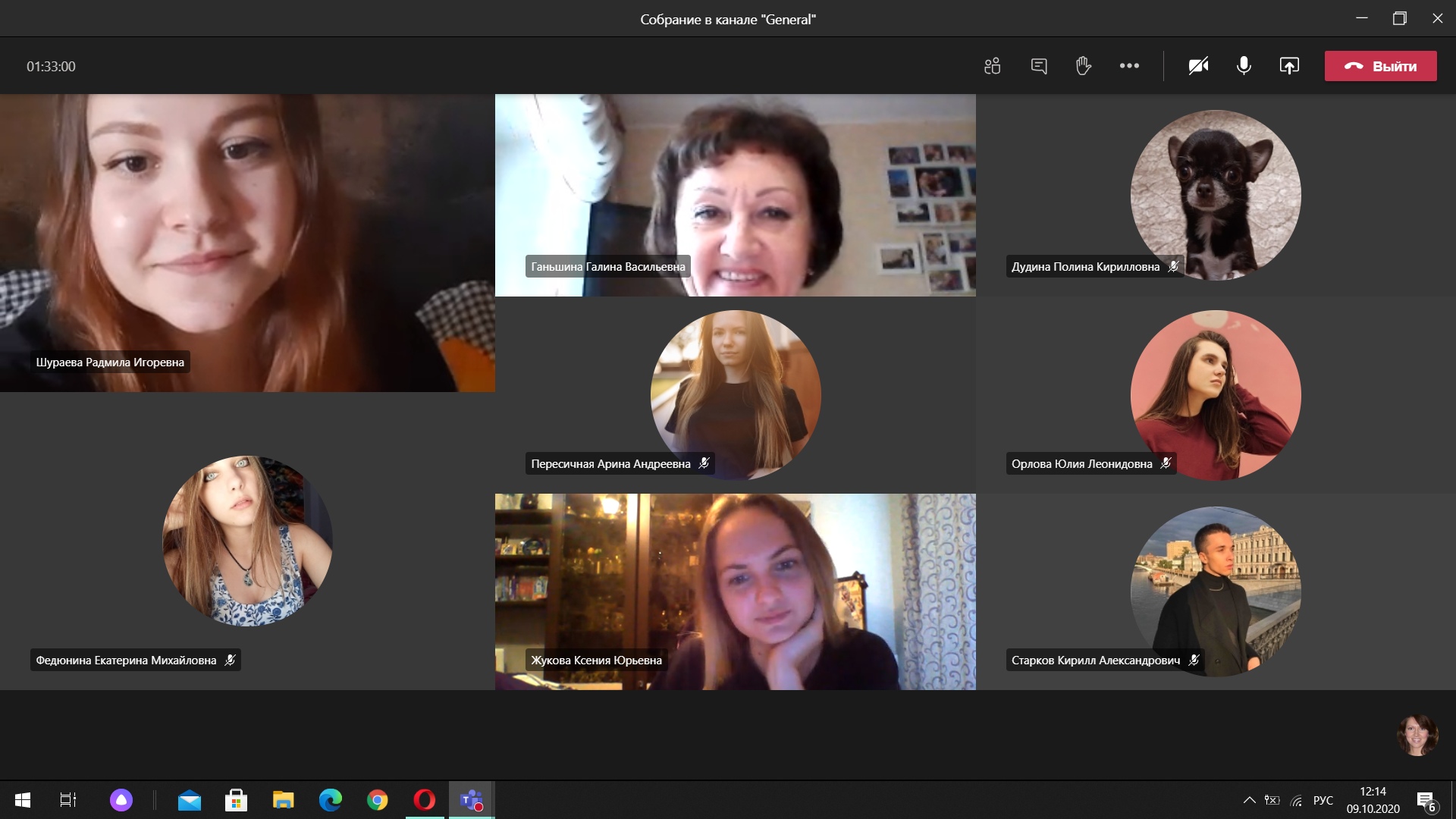Viewport: 1456px width, 819px height.
Task: Toggle Task View on the taskbar
Action: [68, 800]
